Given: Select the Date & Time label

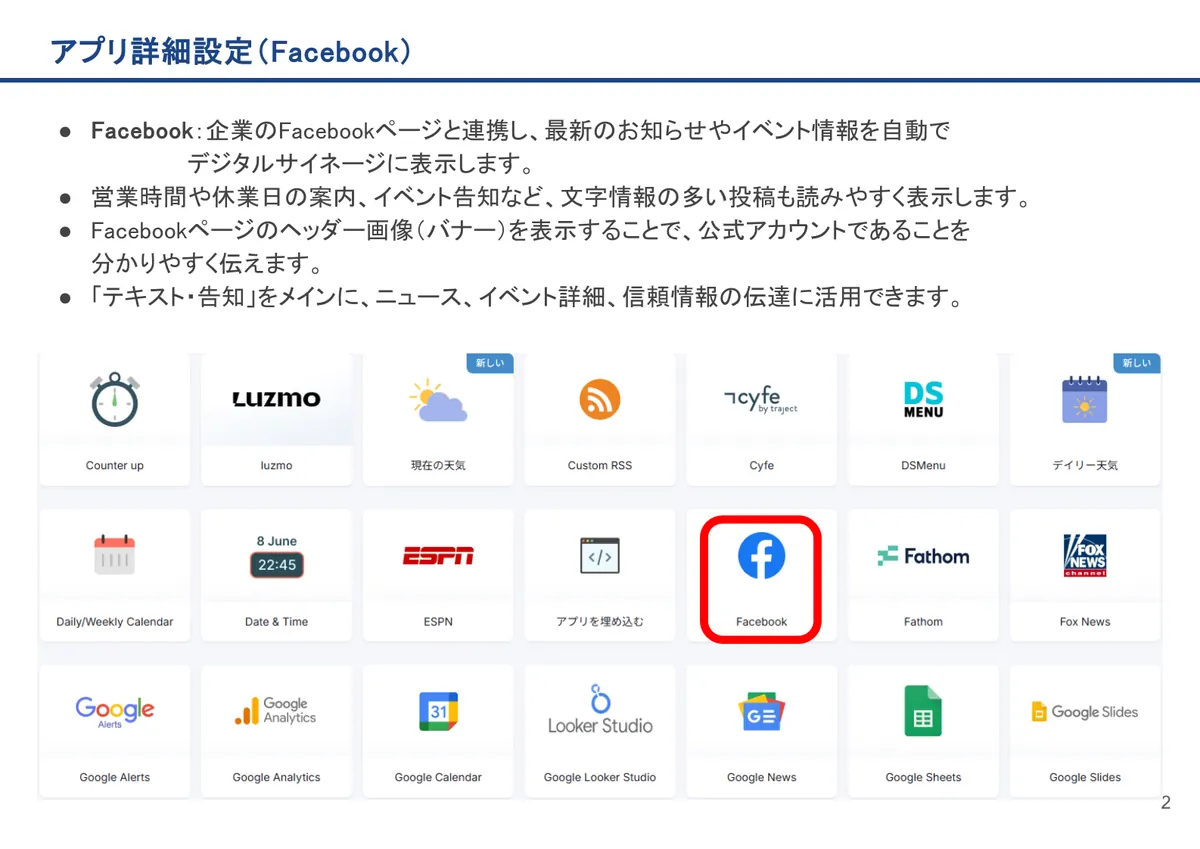Looking at the screenshot, I should click(277, 621).
